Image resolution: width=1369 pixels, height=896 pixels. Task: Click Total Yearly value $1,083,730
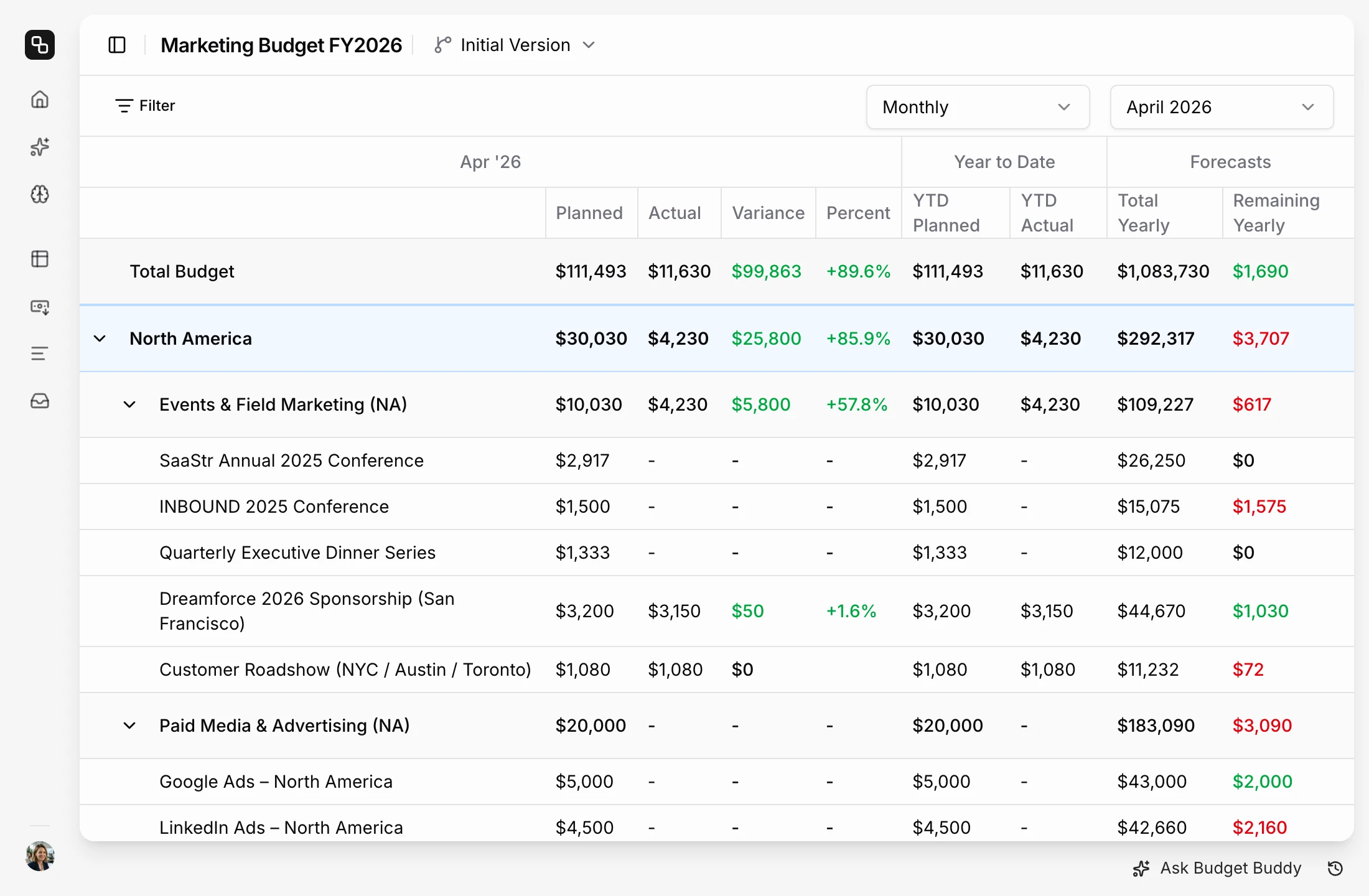point(1163,271)
